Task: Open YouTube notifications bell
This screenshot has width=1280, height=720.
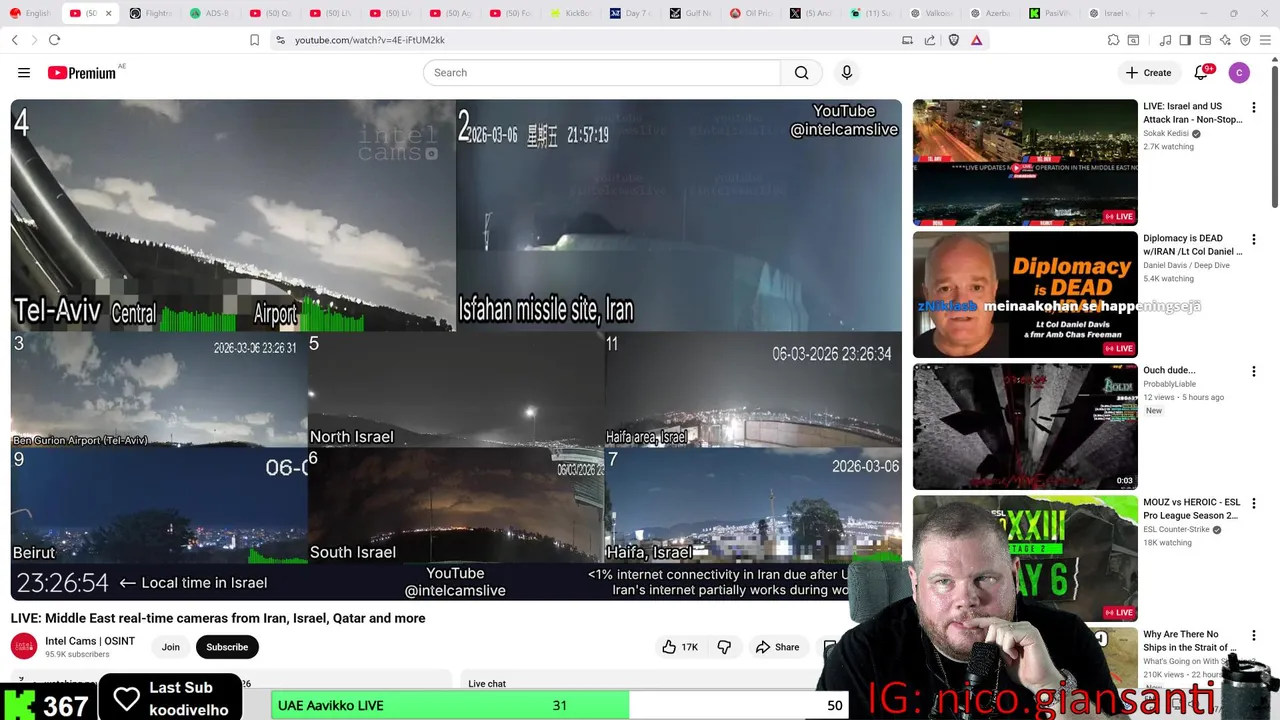Action: [1202, 72]
